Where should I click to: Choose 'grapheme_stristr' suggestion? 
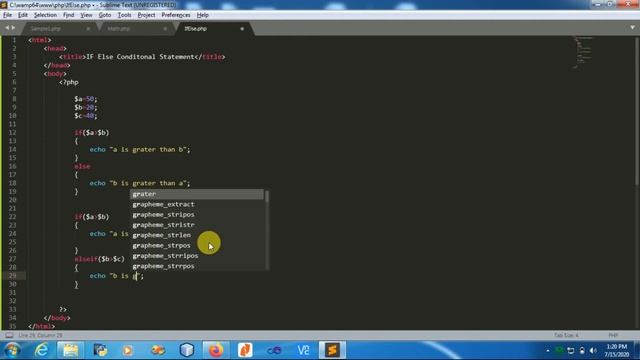coord(197,225)
